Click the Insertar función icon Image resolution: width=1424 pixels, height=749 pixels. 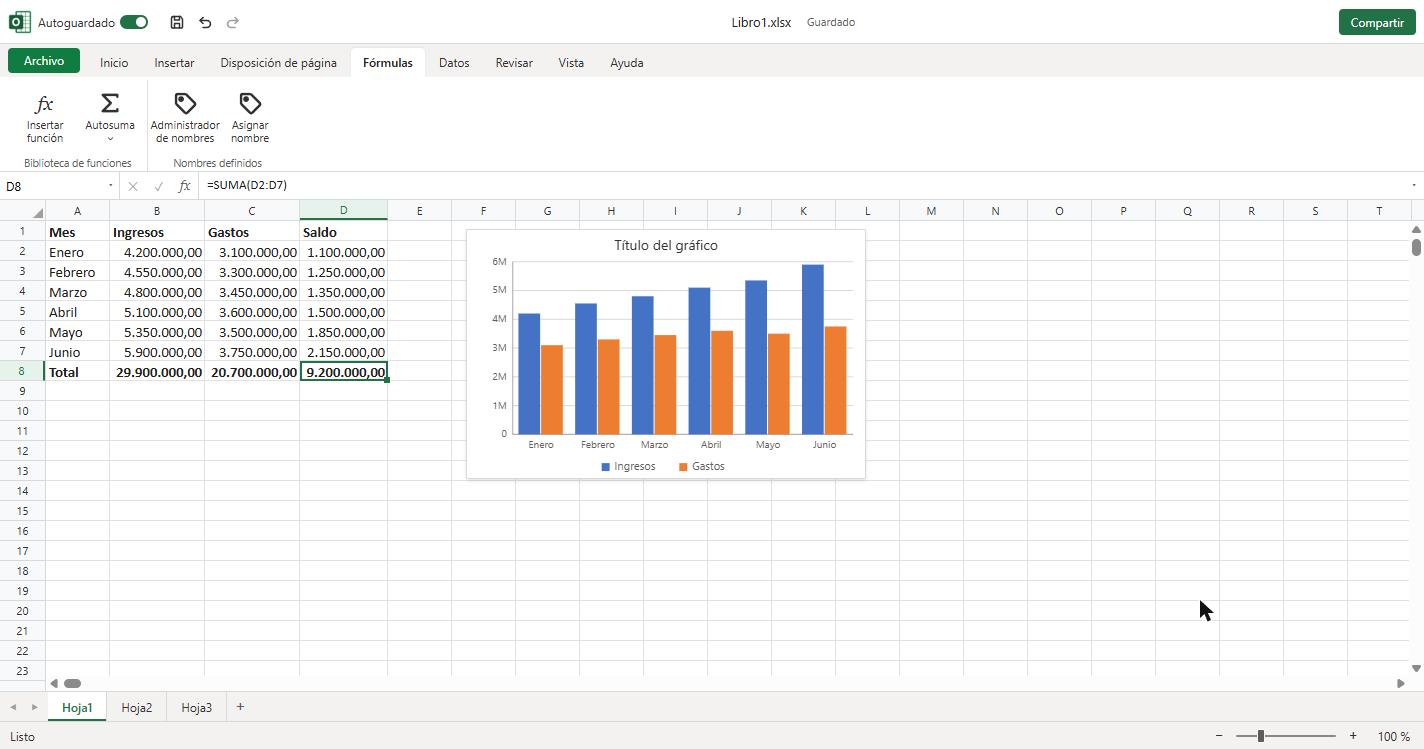pyautogui.click(x=45, y=104)
